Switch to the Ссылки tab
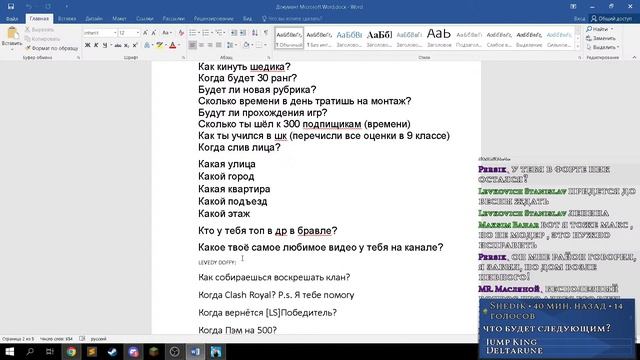This screenshot has width=640, height=360. click(144, 18)
